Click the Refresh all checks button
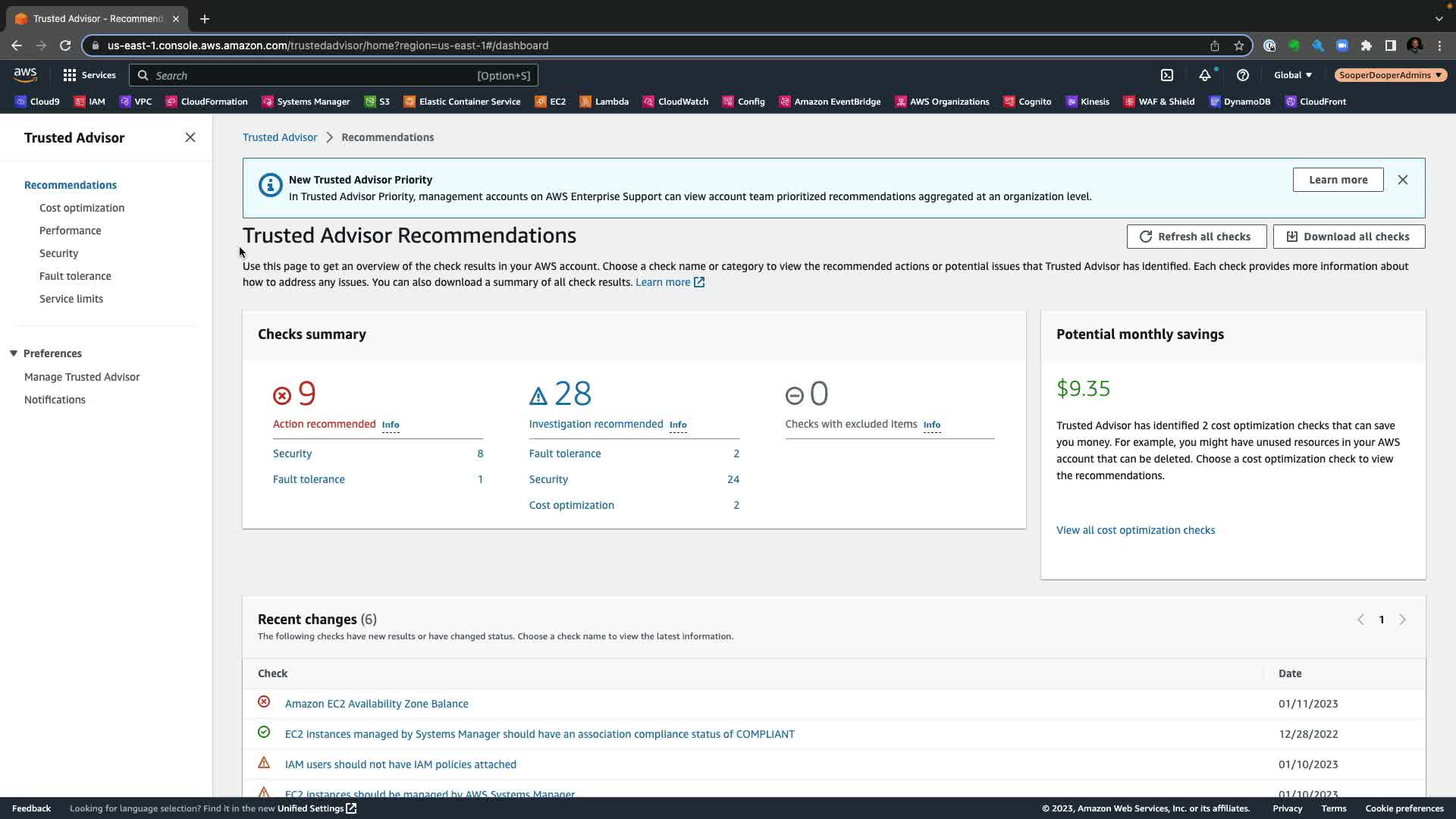Viewport: 1456px width, 819px height. pos(1196,237)
